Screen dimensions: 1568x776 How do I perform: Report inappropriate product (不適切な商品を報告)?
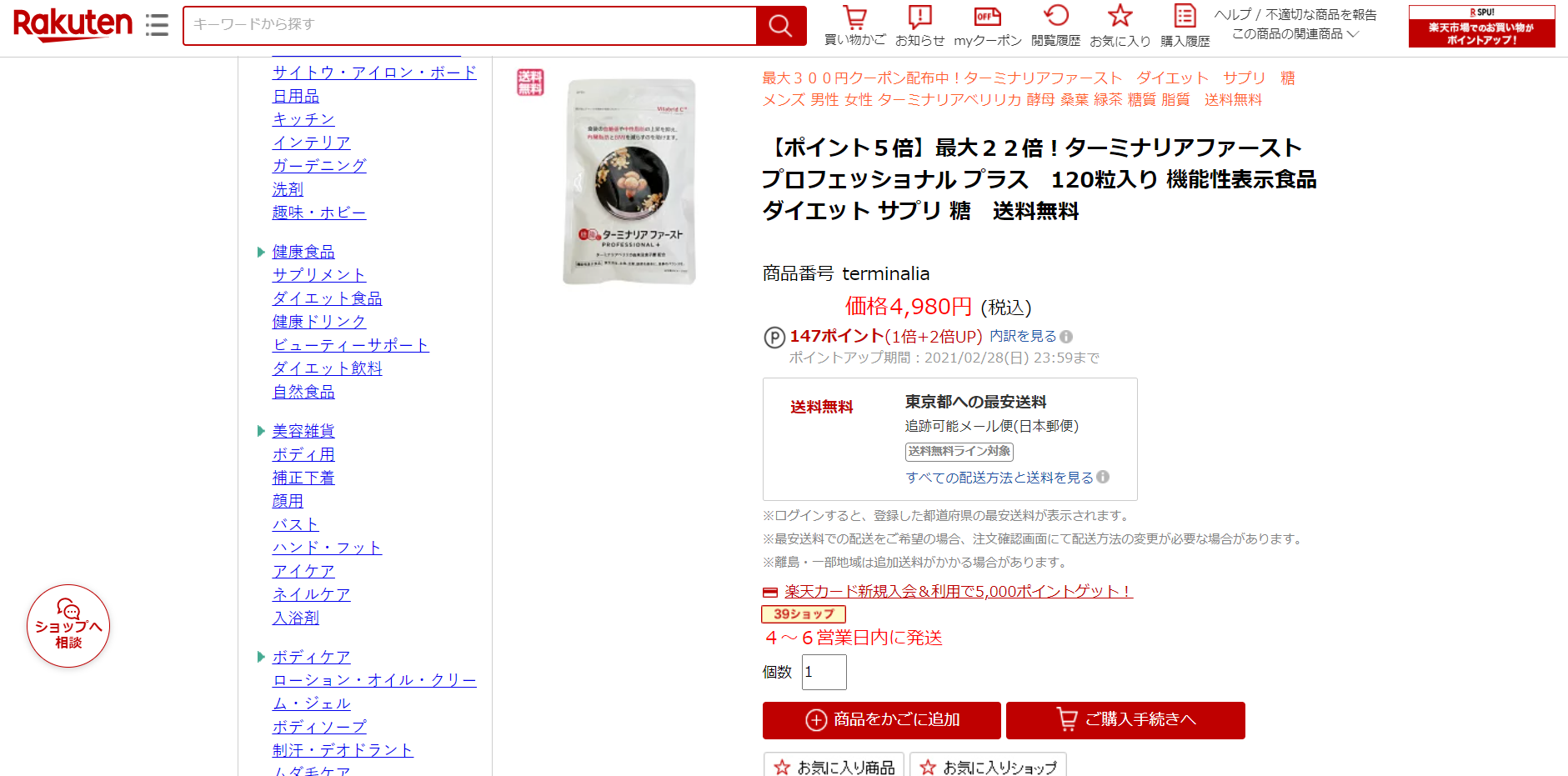(1321, 14)
